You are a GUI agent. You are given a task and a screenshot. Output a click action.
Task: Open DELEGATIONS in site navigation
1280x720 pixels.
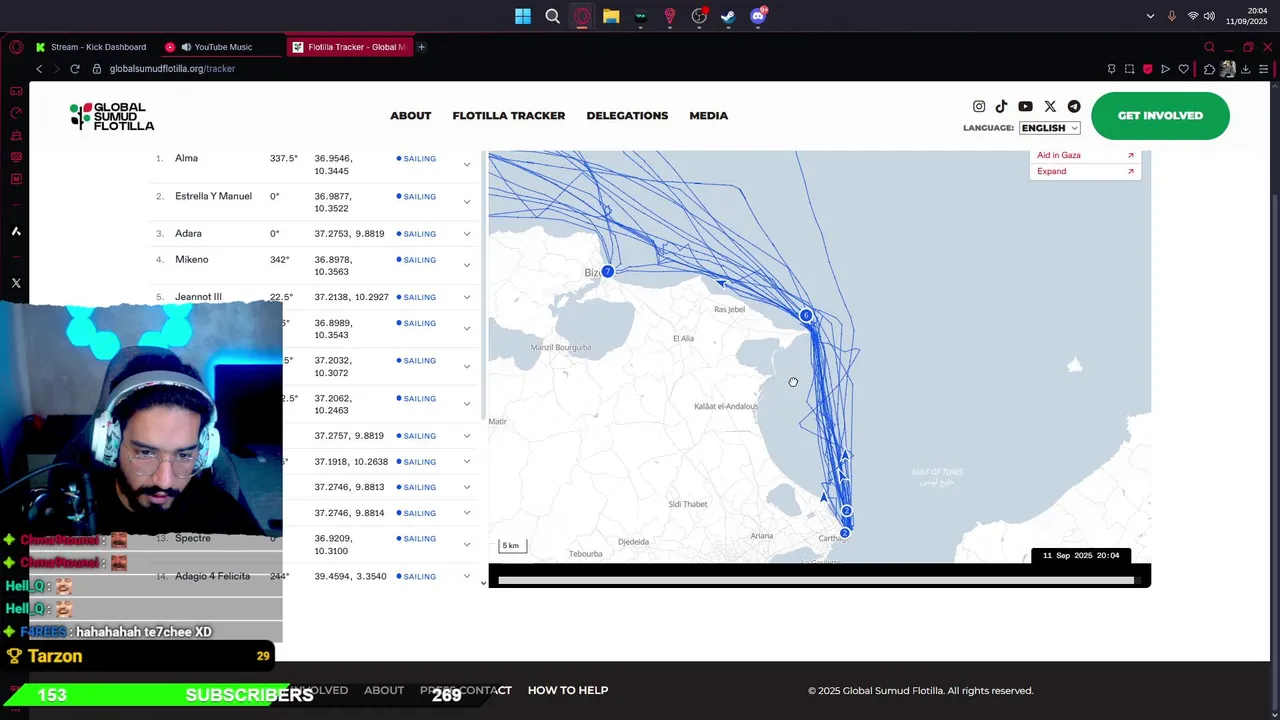click(x=627, y=116)
